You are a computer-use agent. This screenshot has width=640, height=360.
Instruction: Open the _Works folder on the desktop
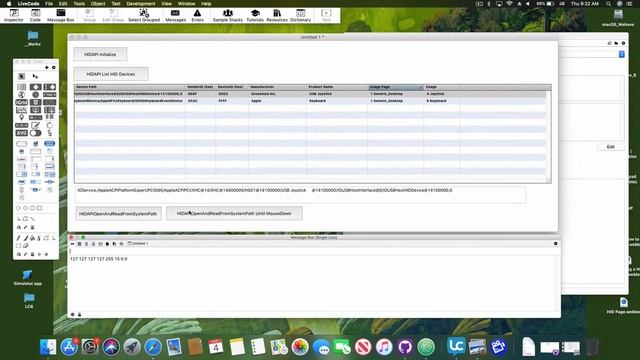click(33, 38)
